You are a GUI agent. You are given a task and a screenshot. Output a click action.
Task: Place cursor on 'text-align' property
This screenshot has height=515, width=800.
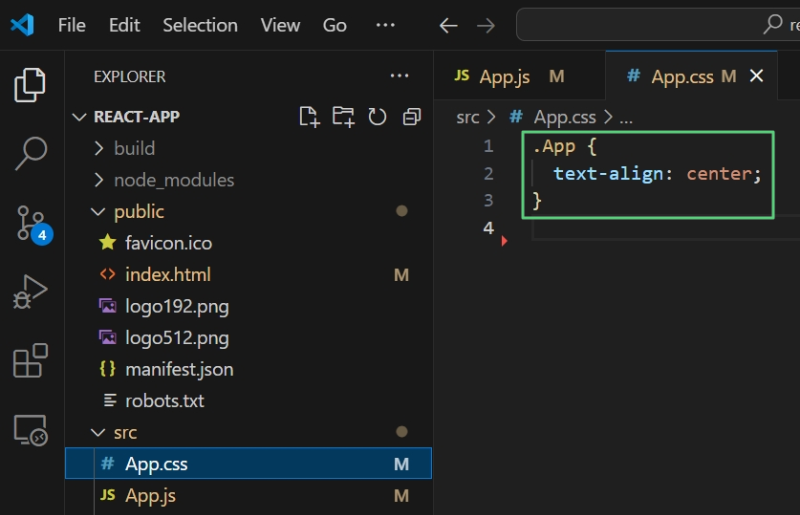point(608,174)
